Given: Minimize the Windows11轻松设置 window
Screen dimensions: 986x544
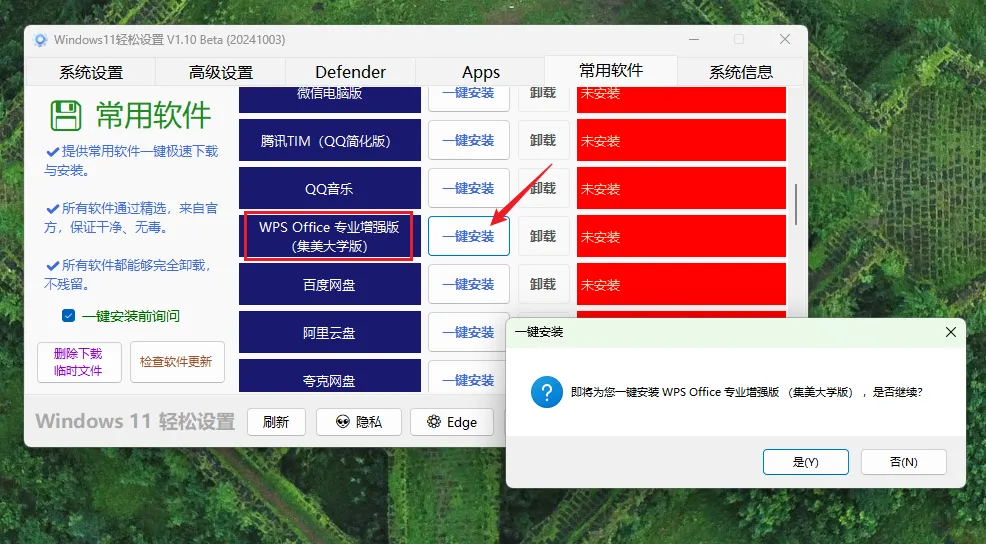Looking at the screenshot, I should (x=694, y=40).
